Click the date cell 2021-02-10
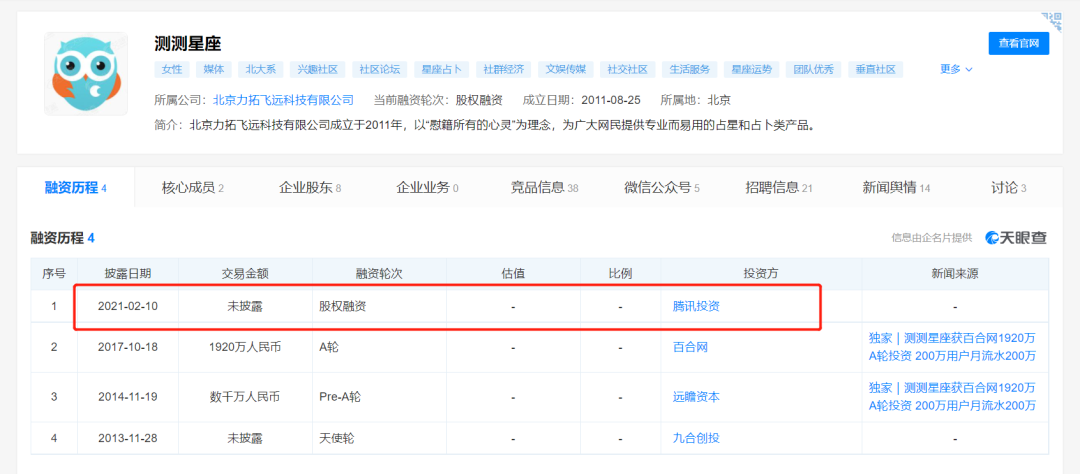 coord(128,307)
